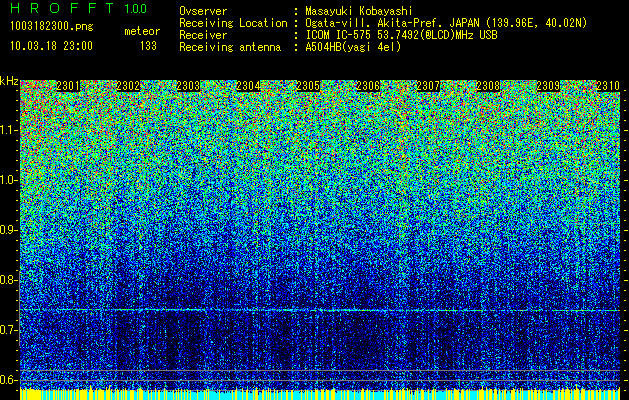Viewport: 629px width, 400px height.
Task: Click the 2304 time marker
Action: [x=248, y=86]
